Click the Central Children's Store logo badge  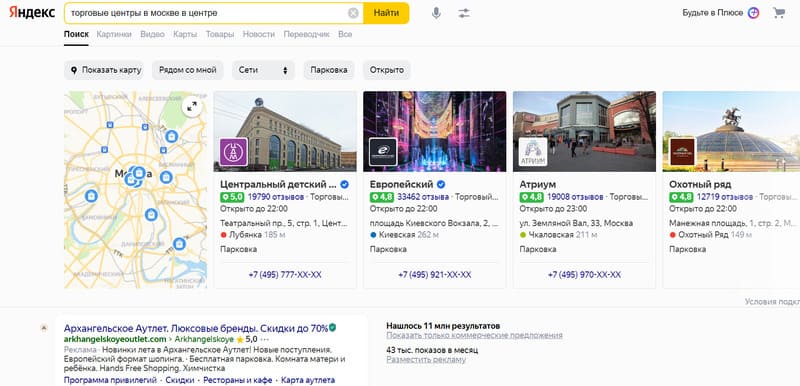click(x=234, y=152)
